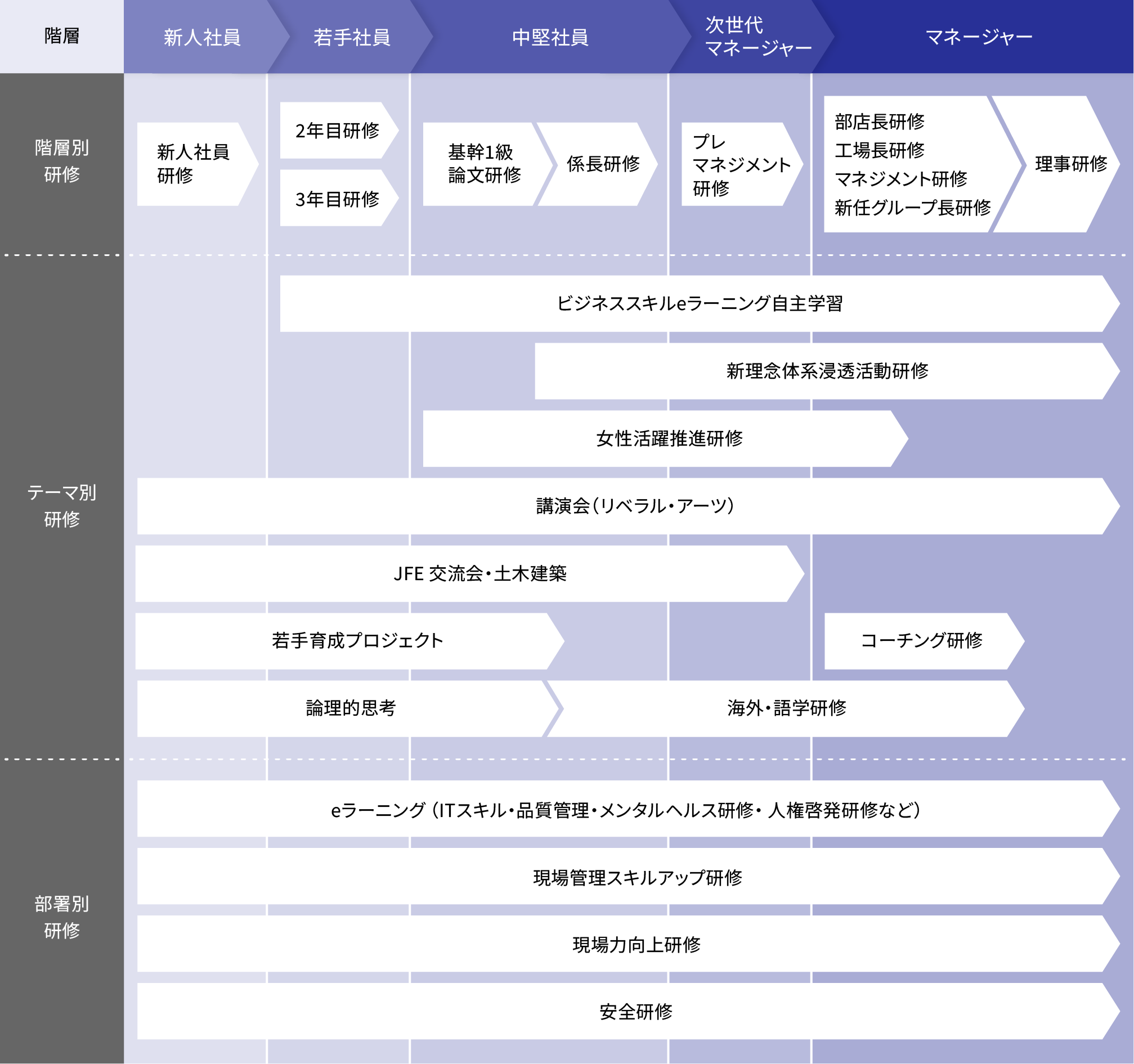
Task: Click the 3年目研修 box
Action: pyautogui.click(x=339, y=199)
